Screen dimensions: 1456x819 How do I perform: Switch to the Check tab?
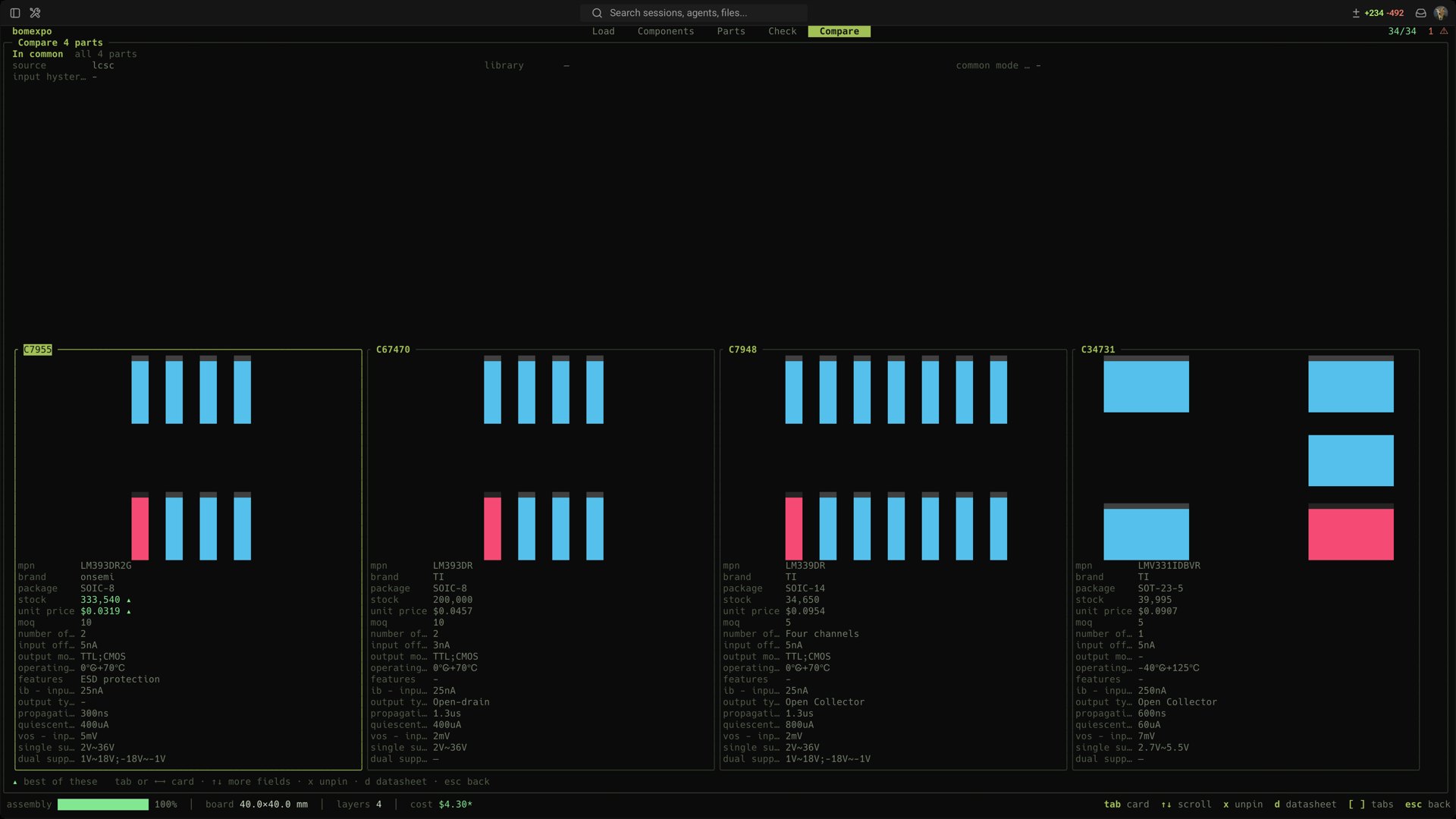[783, 31]
